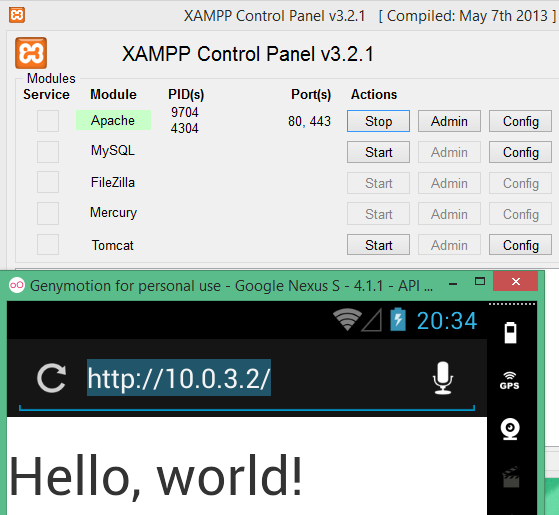Open the Genymotion webcam widget
The image size is (559, 515).
tap(510, 429)
